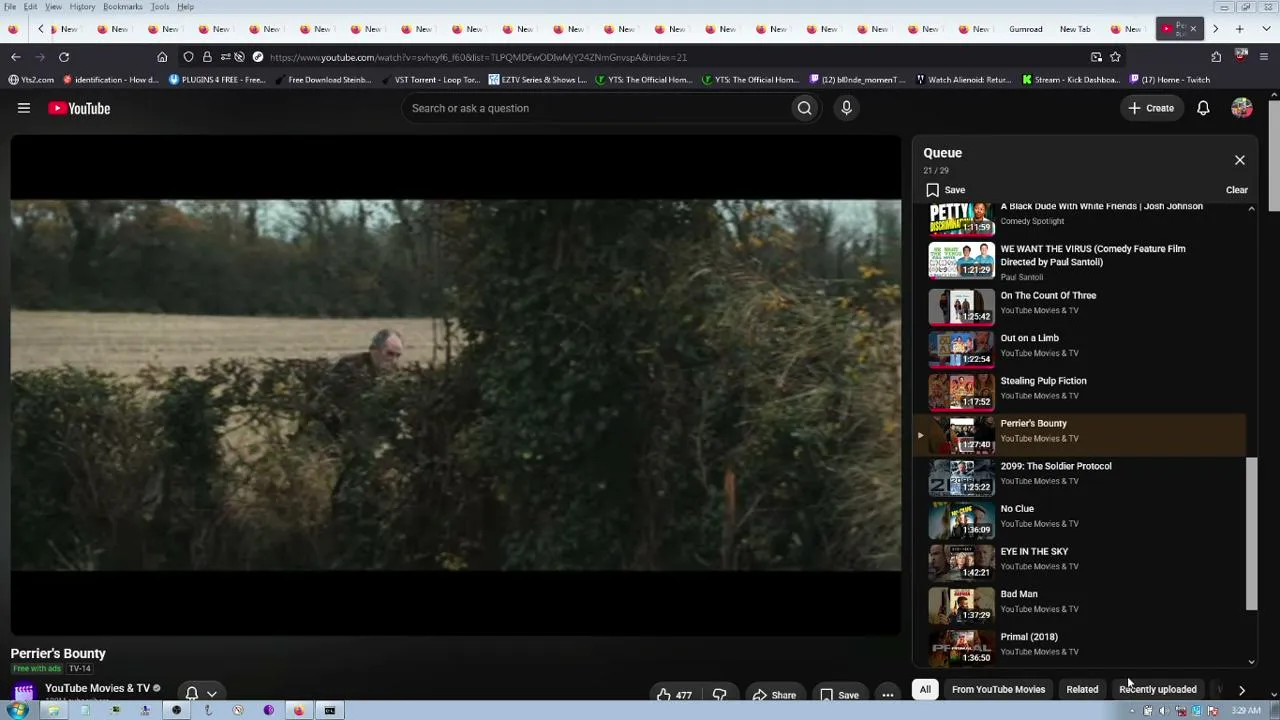Select the Recently uploaded chip

click(1158, 689)
